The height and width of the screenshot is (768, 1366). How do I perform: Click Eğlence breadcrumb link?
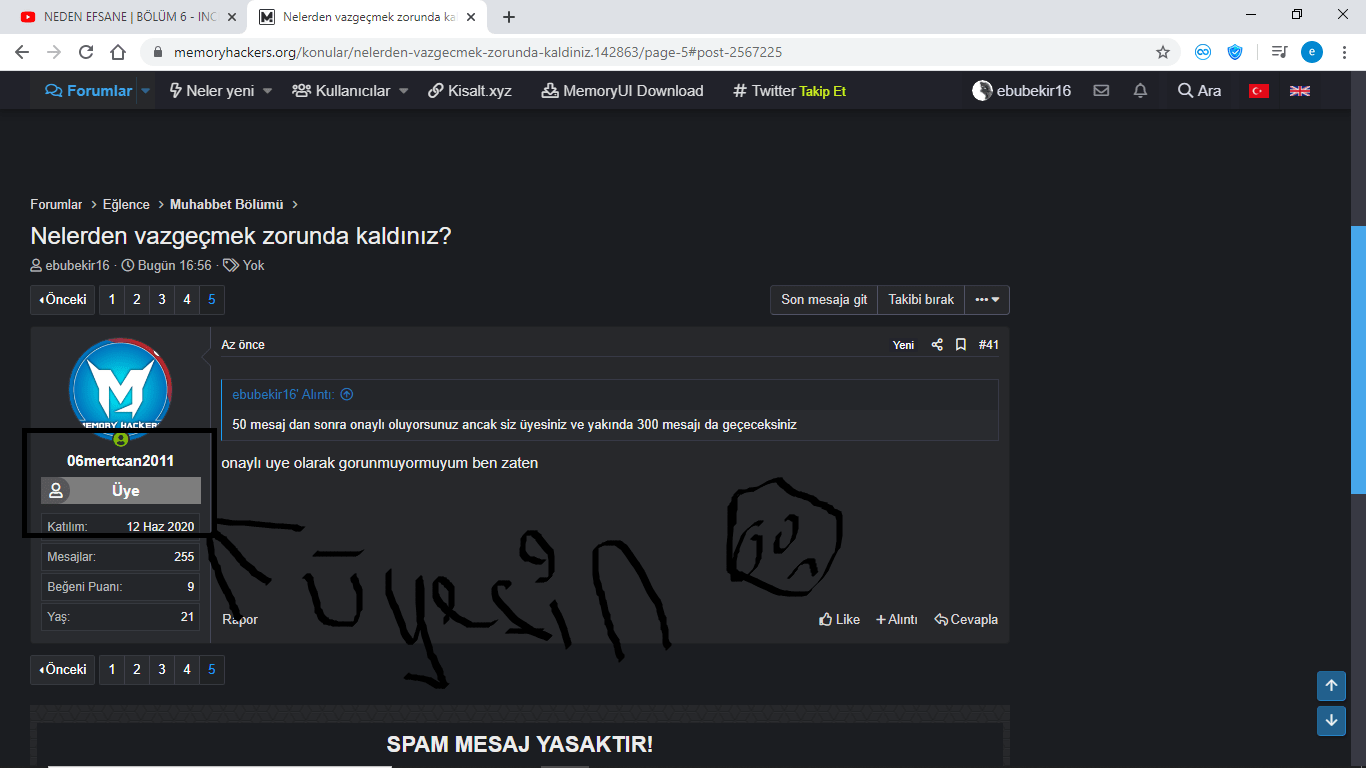126,204
